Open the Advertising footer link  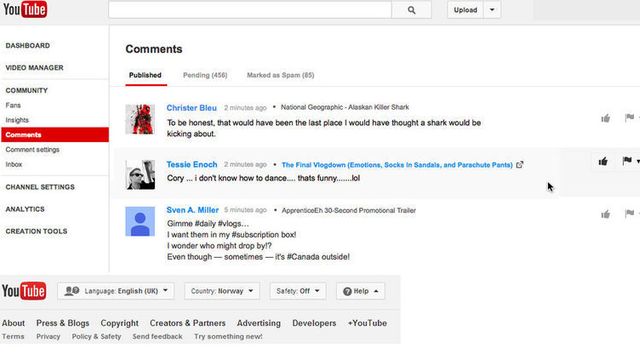259,323
